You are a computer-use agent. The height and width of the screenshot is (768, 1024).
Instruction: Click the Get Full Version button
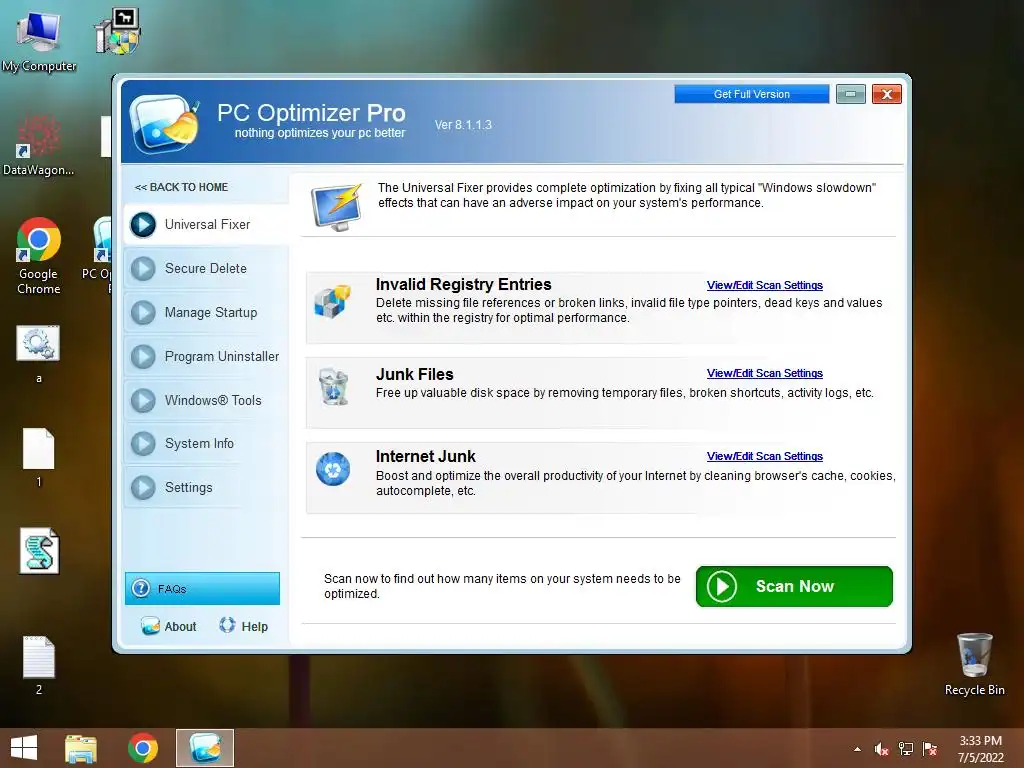pos(752,94)
